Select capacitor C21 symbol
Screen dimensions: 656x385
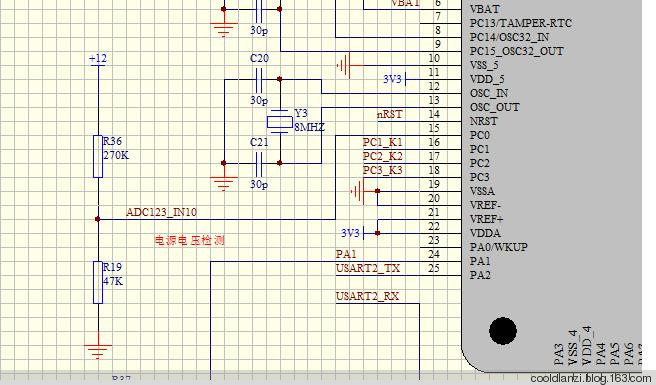(x=259, y=164)
